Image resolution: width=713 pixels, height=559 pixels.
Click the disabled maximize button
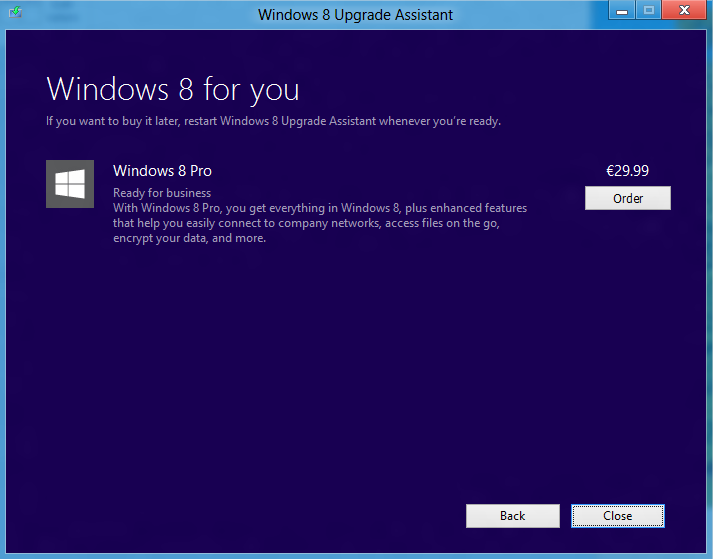(x=648, y=11)
